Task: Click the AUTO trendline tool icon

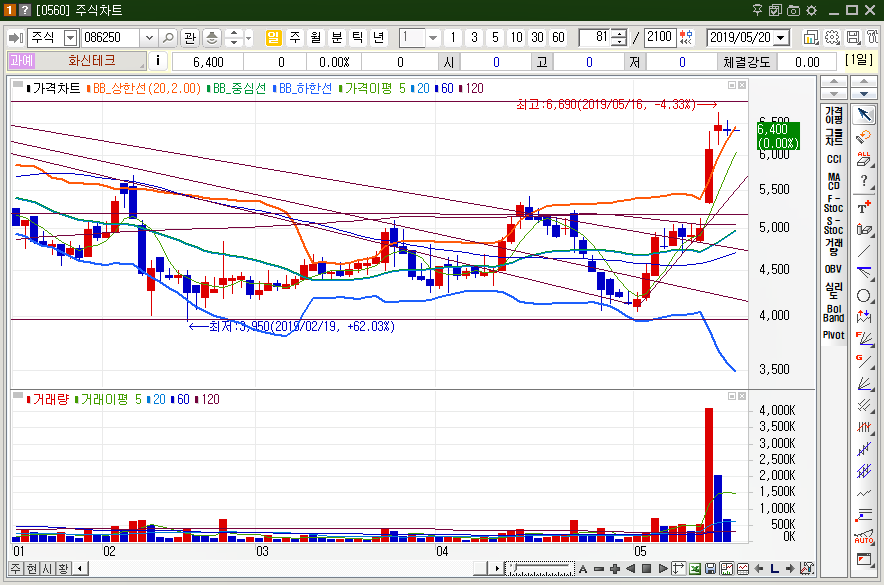Action: coord(864,537)
